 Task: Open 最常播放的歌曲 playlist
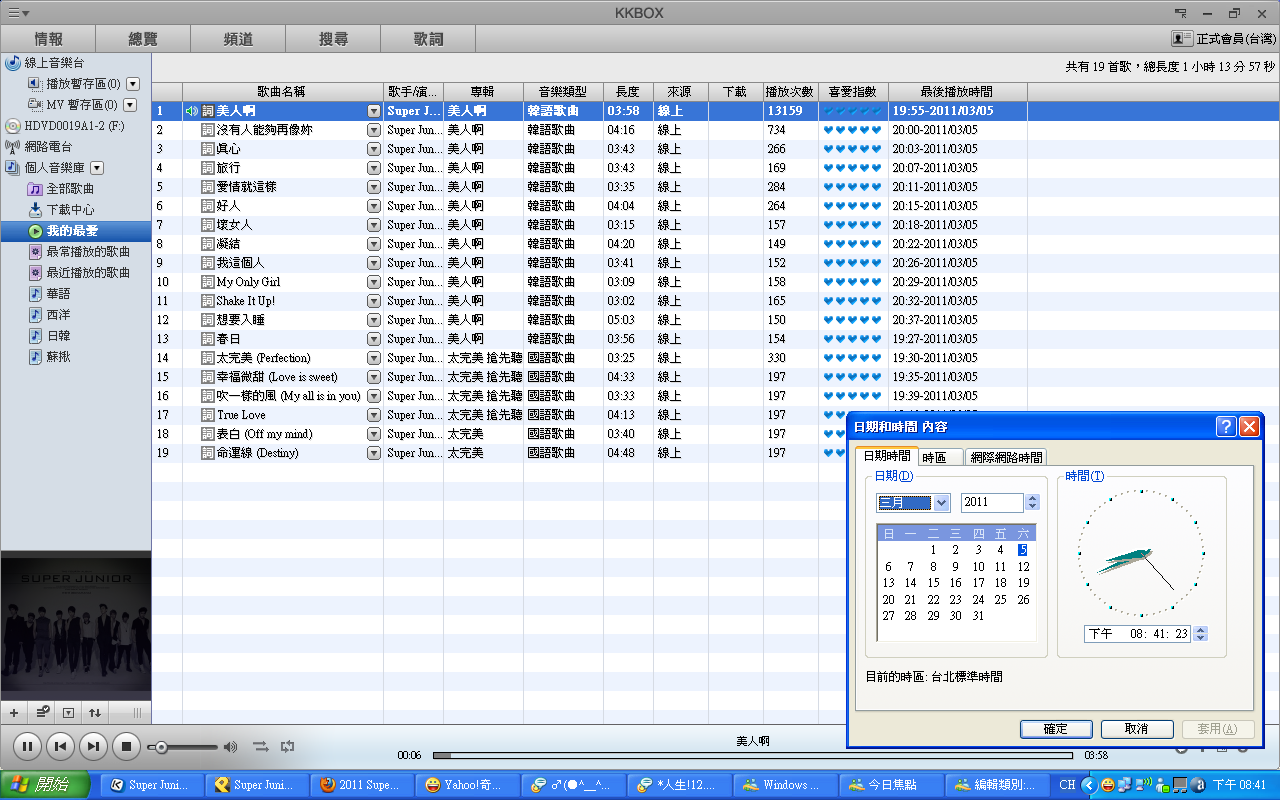coord(88,252)
